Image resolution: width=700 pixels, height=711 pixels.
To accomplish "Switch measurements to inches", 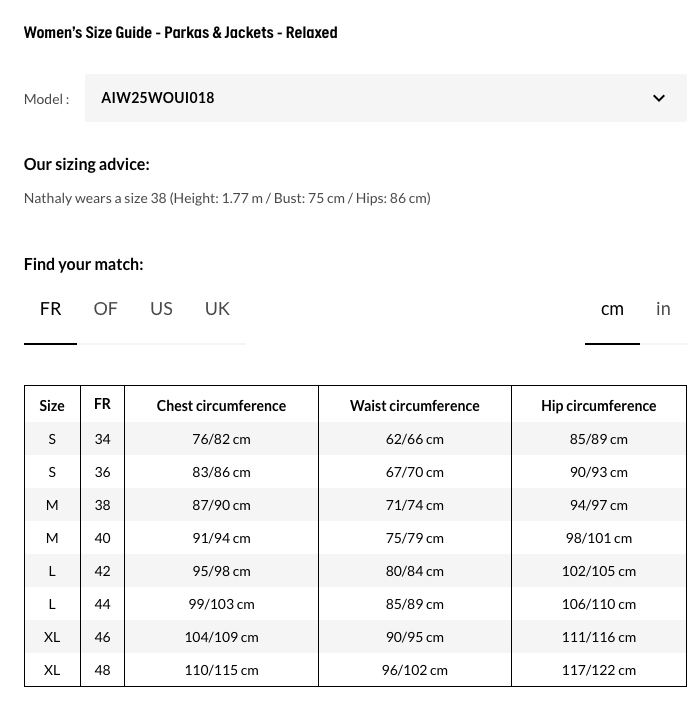I will pyautogui.click(x=663, y=309).
